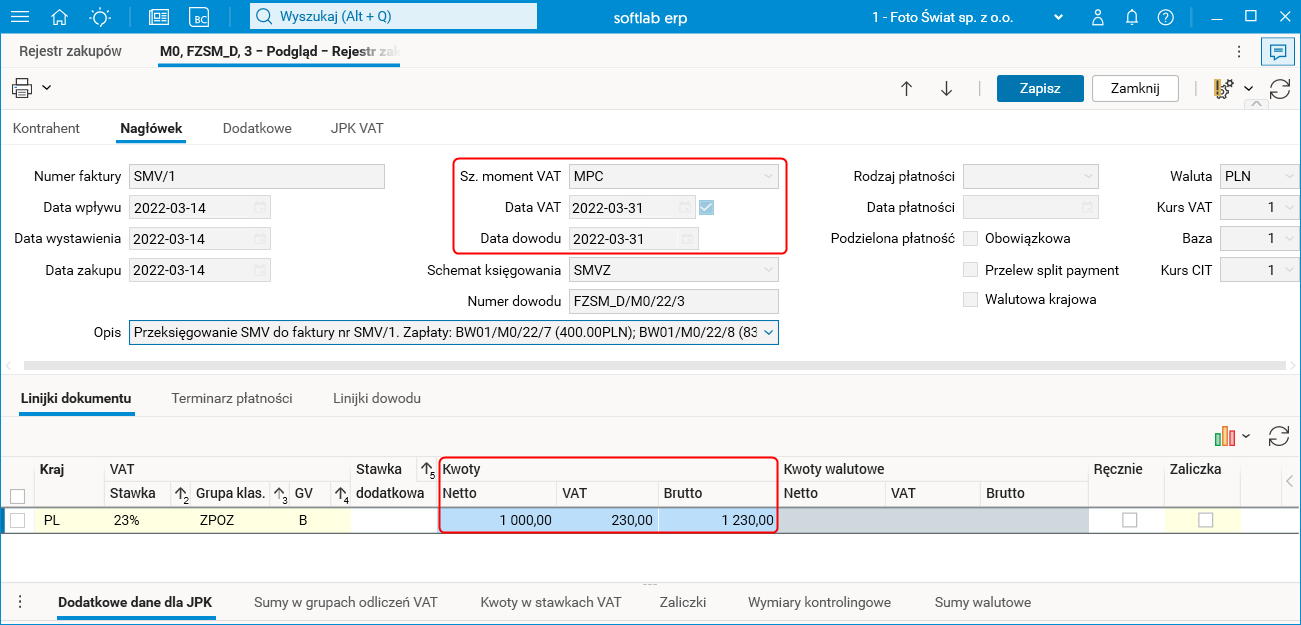Toggle the Data VAT checkbox
Screen dimensions: 1301x625
coord(707,208)
